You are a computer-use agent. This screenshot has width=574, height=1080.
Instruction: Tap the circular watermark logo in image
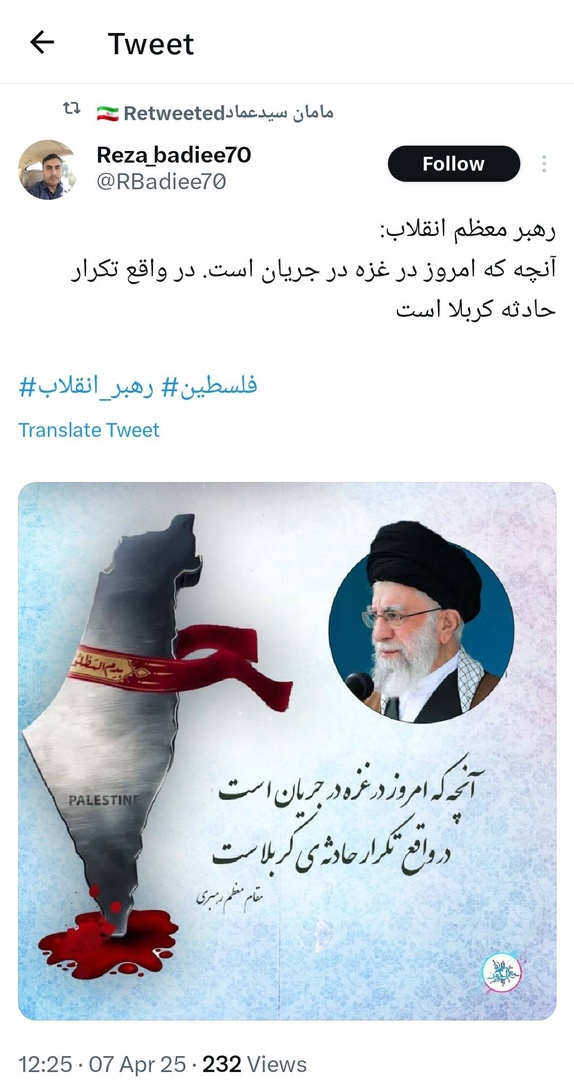pos(502,973)
